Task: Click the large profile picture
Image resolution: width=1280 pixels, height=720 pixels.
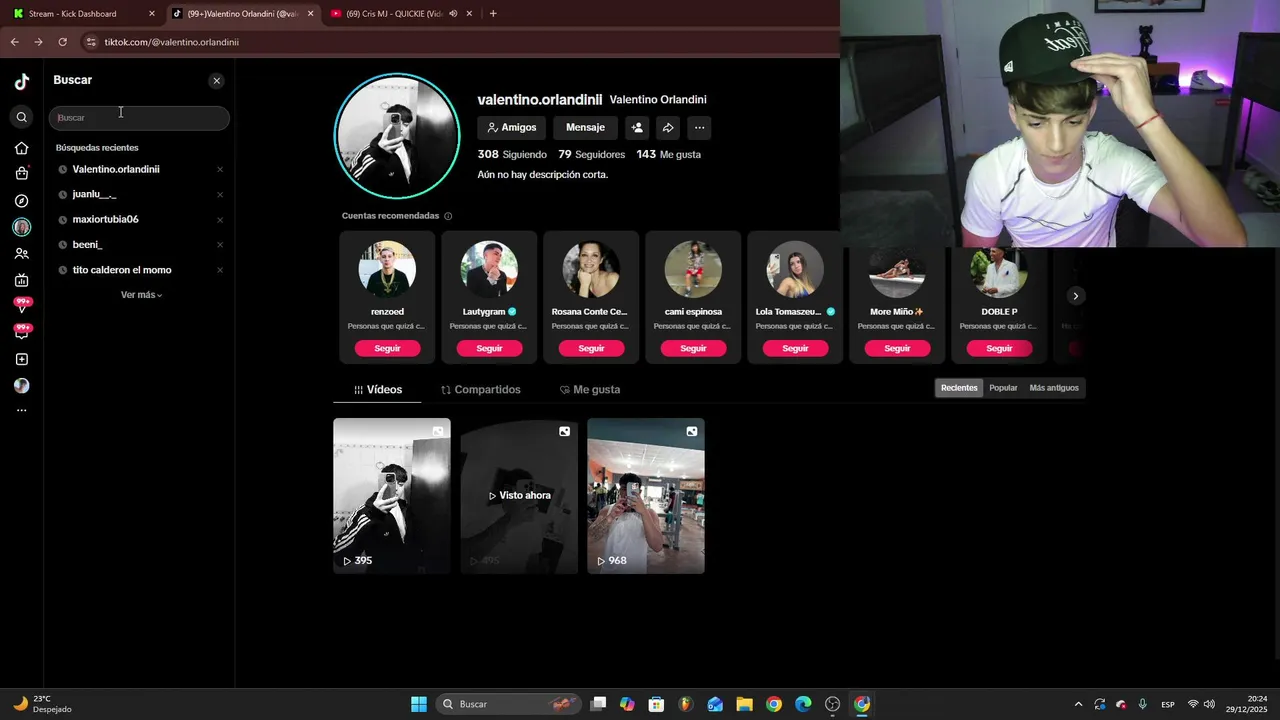Action: pos(397,136)
